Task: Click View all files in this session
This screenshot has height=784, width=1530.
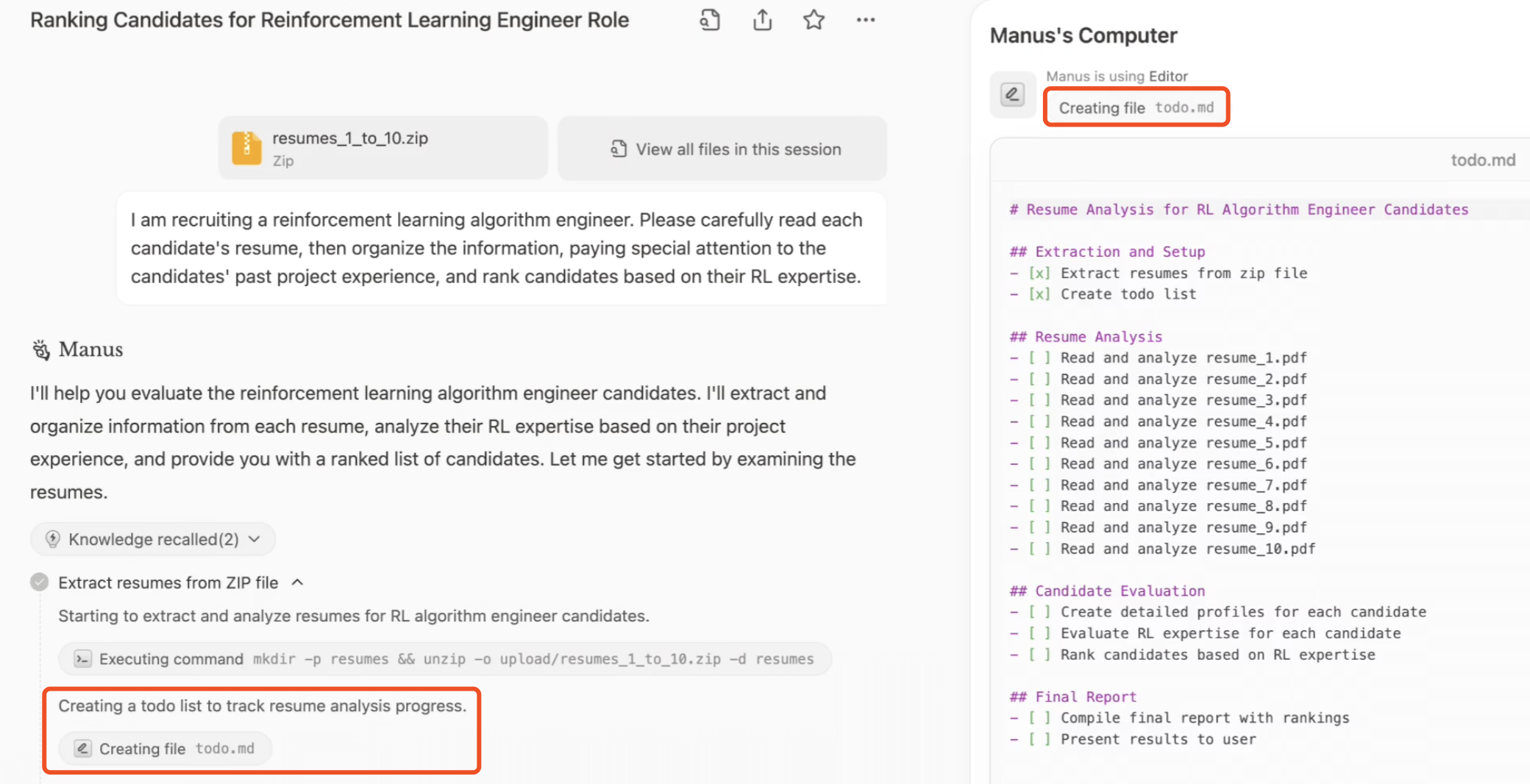Action: click(x=722, y=149)
